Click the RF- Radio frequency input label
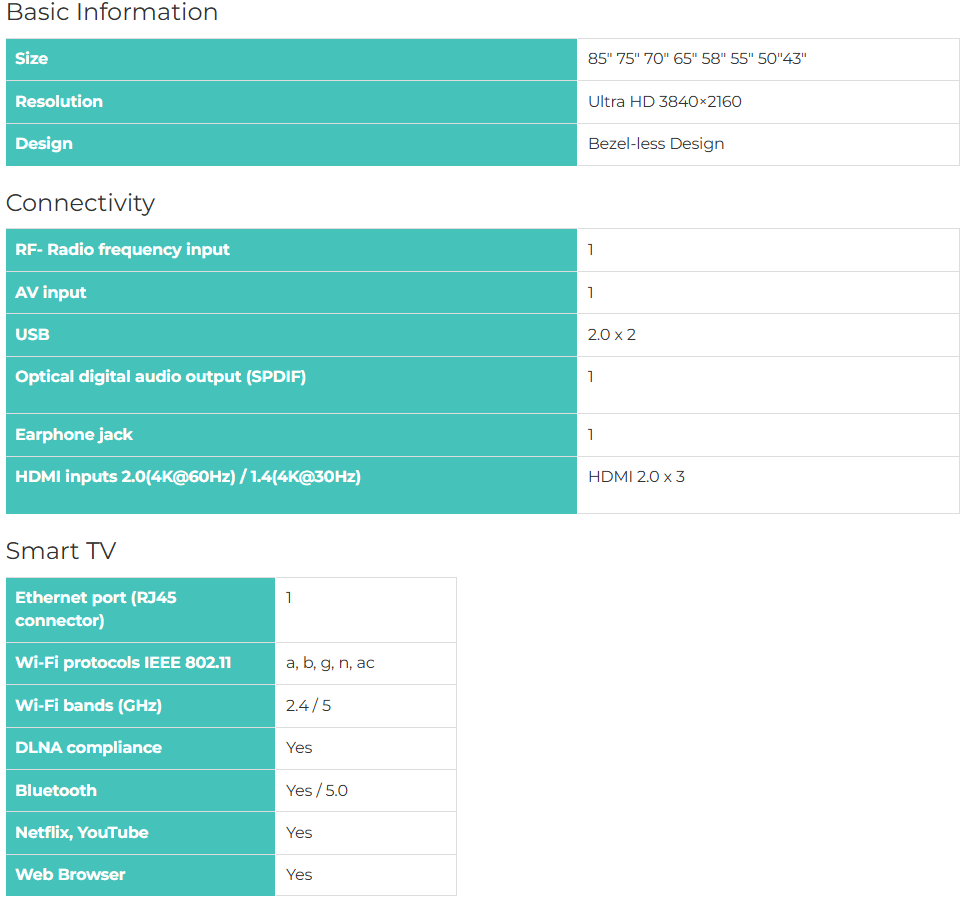967x898 pixels. pyautogui.click(x=122, y=250)
